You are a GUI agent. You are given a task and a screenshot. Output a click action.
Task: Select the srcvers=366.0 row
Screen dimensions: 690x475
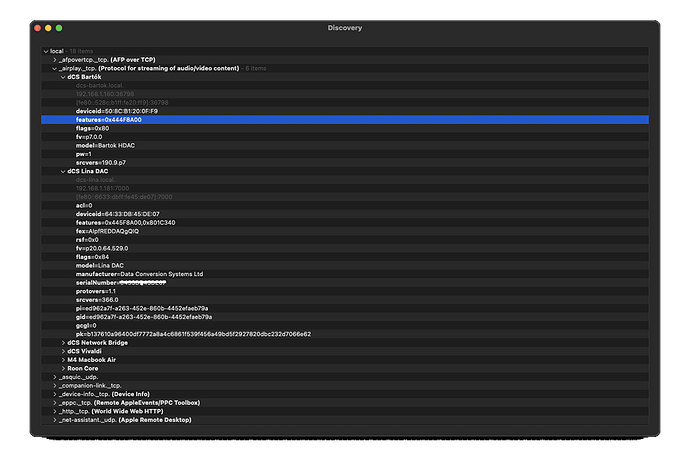(345, 300)
